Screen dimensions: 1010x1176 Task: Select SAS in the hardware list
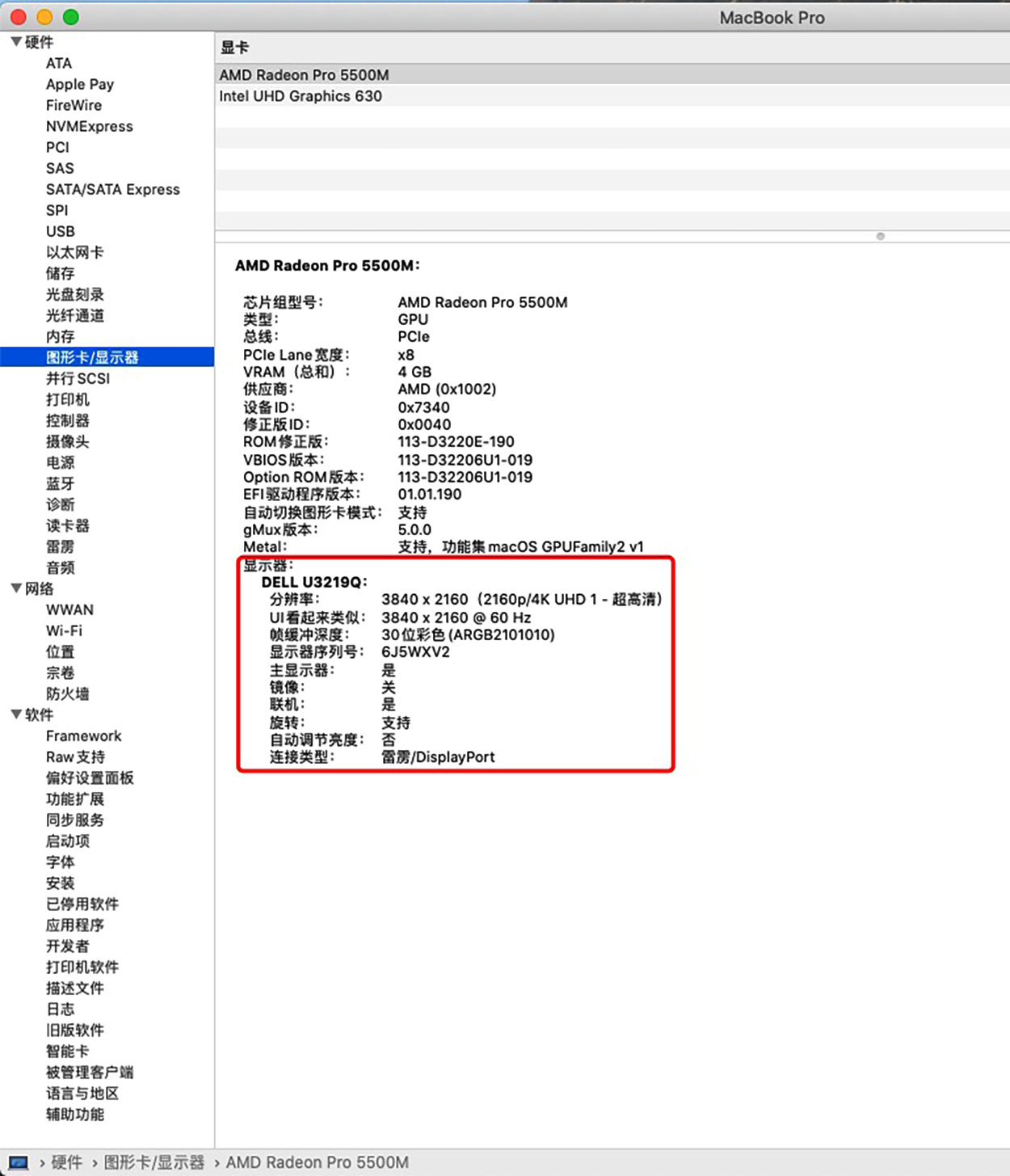pyautogui.click(x=60, y=168)
